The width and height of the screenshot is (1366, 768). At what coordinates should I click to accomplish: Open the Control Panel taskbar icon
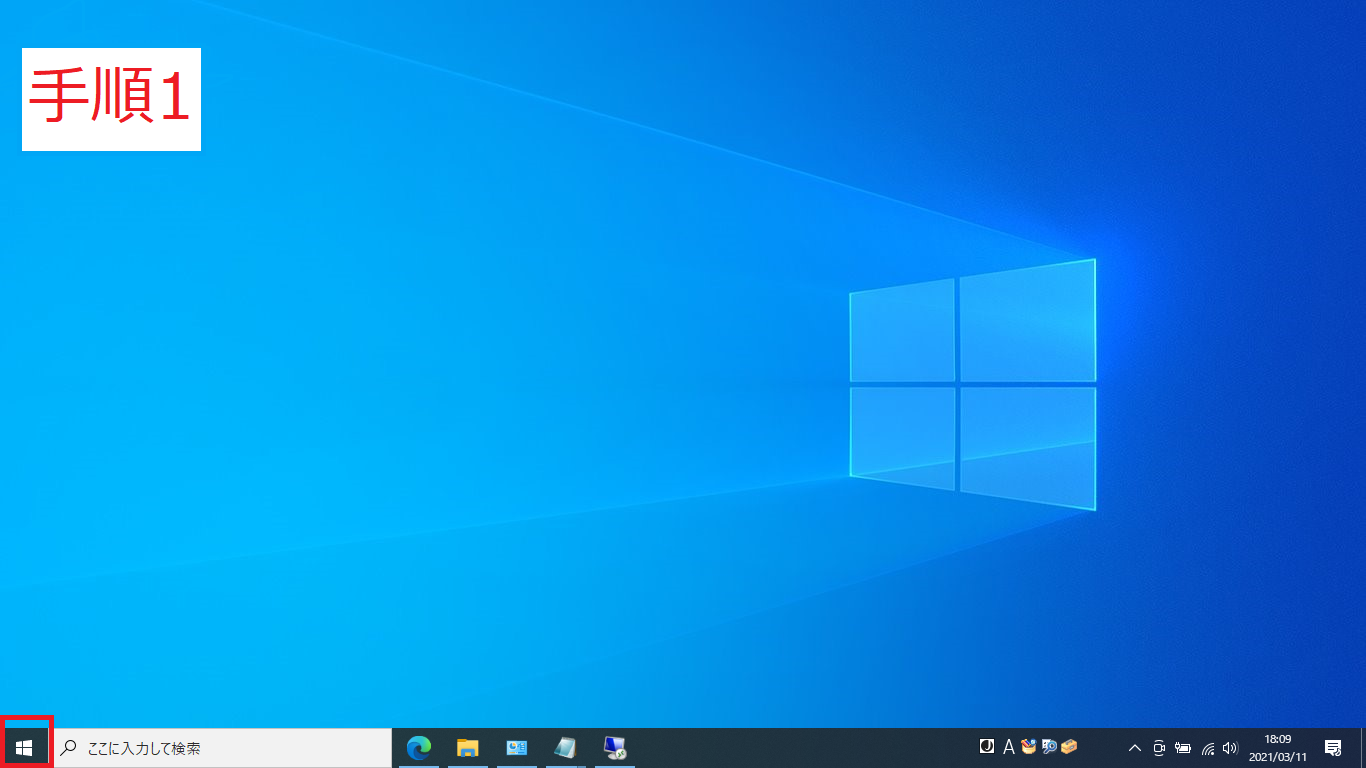(517, 747)
